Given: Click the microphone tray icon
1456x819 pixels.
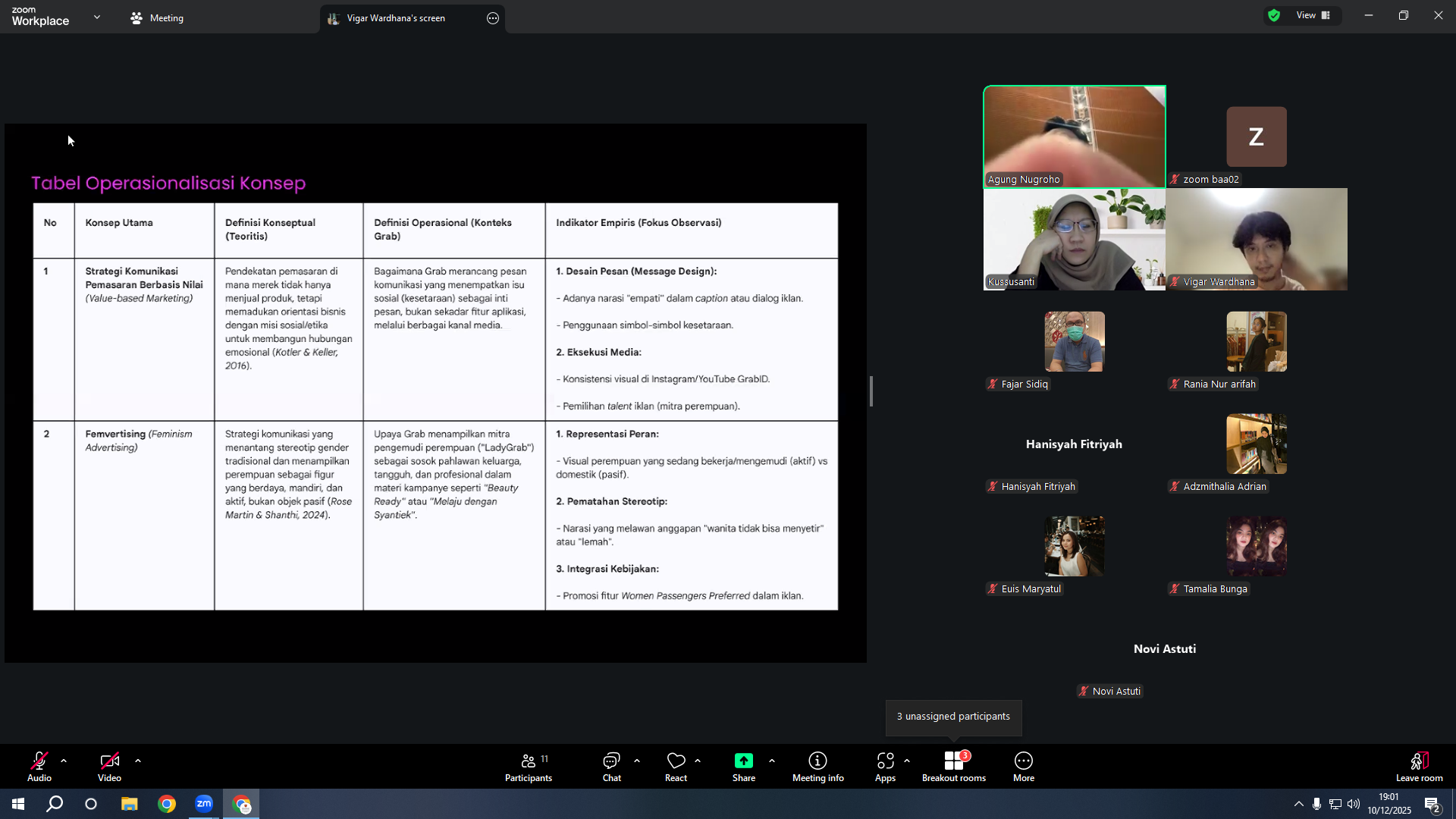Looking at the screenshot, I should pos(1317,804).
